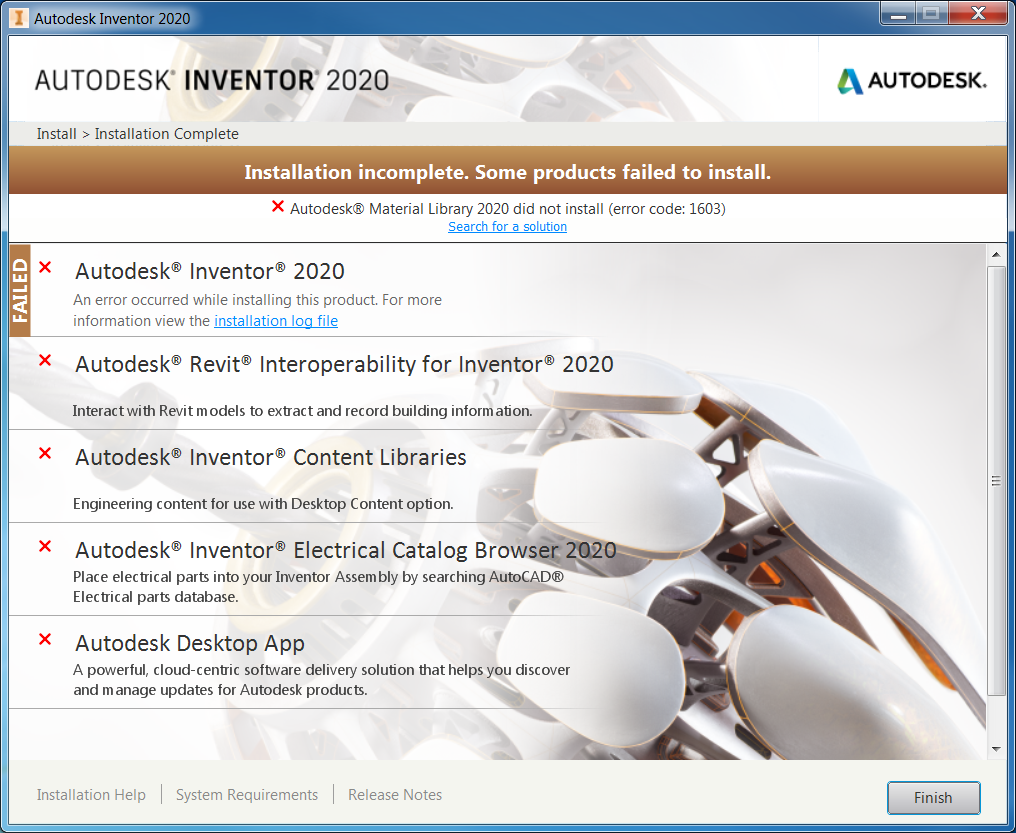The image size is (1016, 833).
Task: Open Installation Help
Action: click(x=91, y=795)
